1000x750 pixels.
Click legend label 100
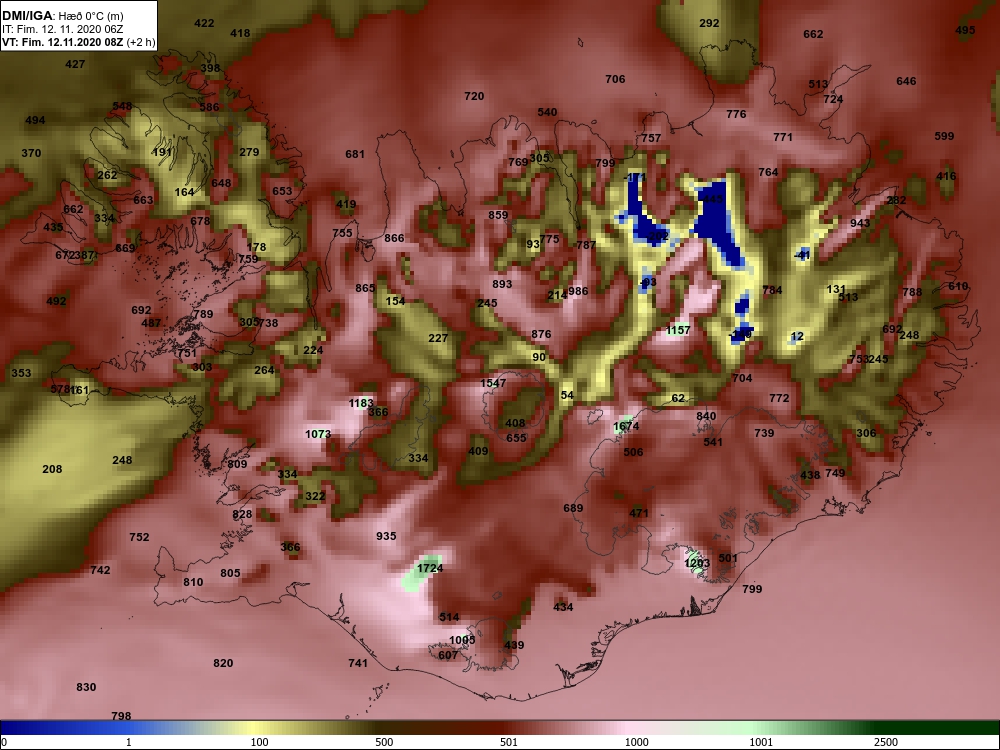tap(259, 742)
